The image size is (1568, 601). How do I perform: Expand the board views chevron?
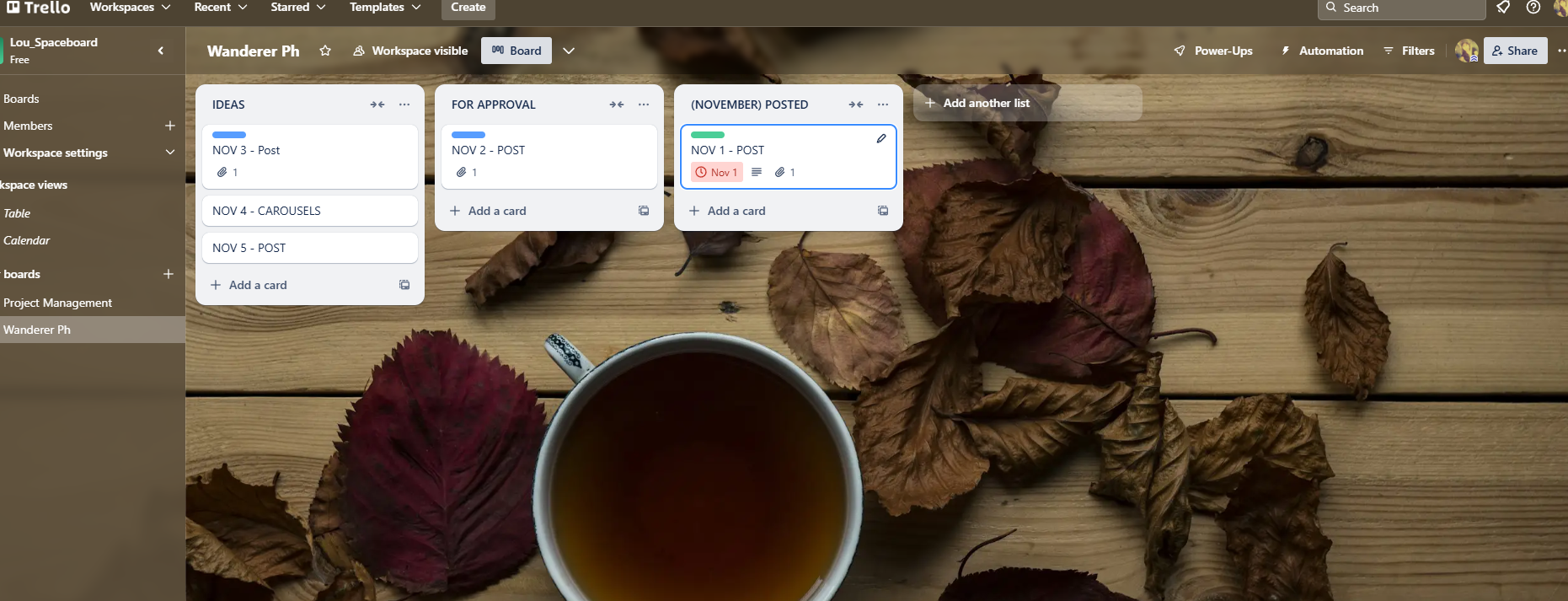pyautogui.click(x=569, y=51)
